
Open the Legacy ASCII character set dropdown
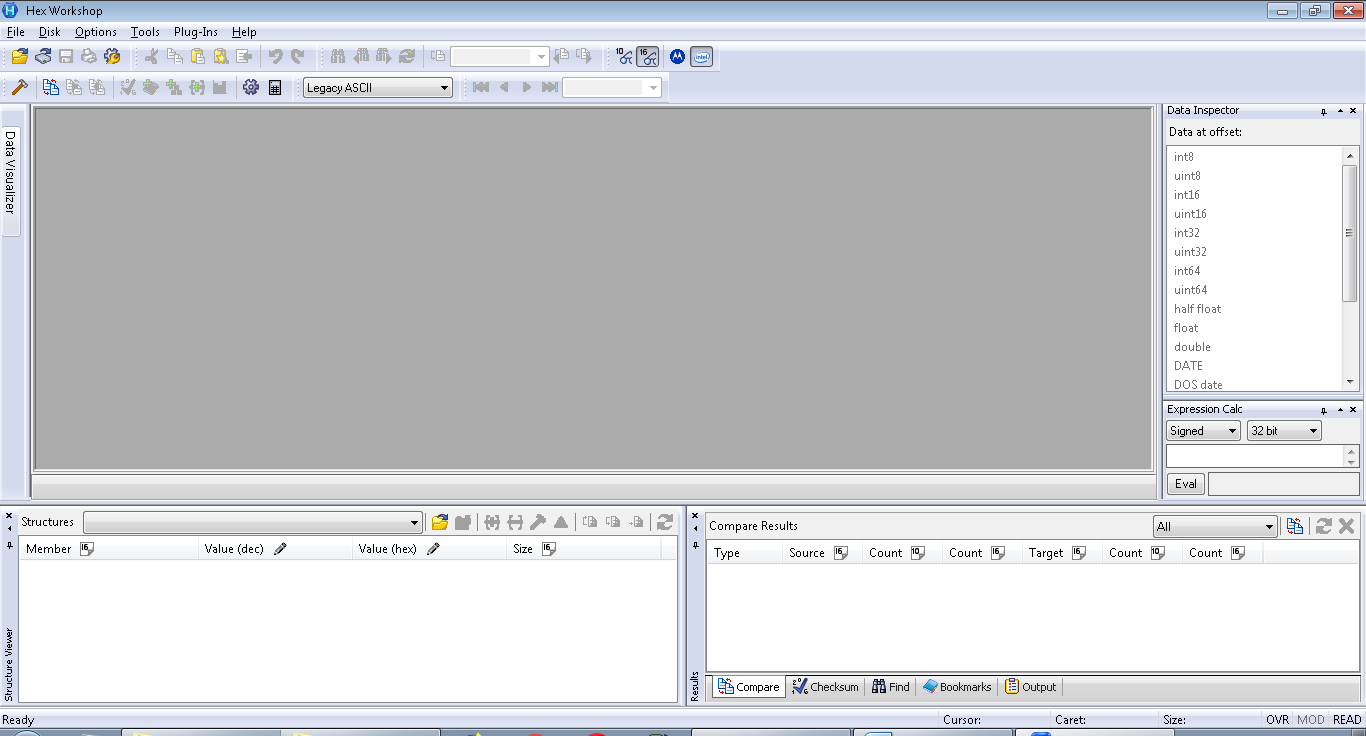pyautogui.click(x=378, y=88)
